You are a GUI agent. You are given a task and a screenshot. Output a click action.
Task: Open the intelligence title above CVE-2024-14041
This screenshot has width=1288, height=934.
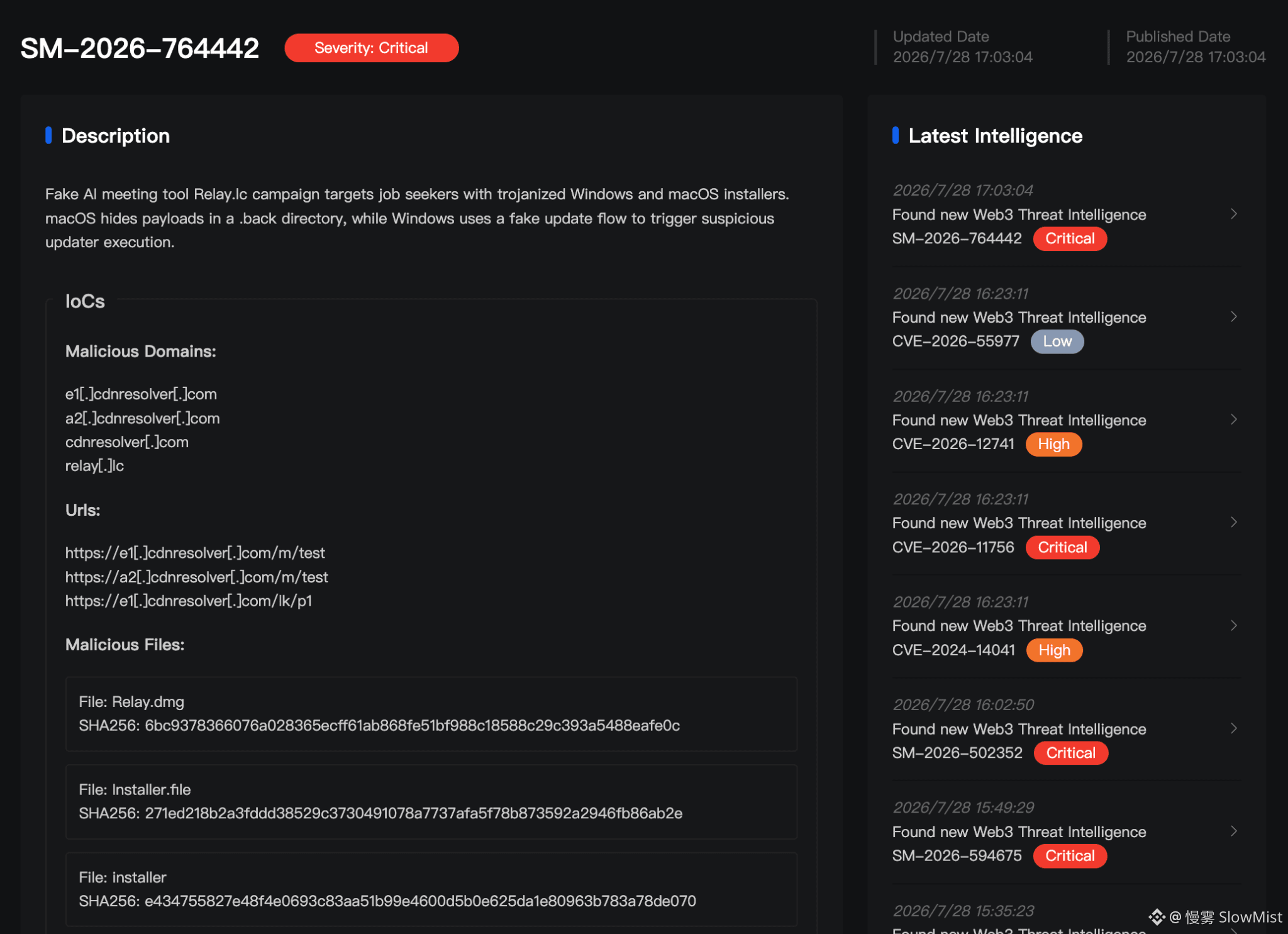point(1019,626)
